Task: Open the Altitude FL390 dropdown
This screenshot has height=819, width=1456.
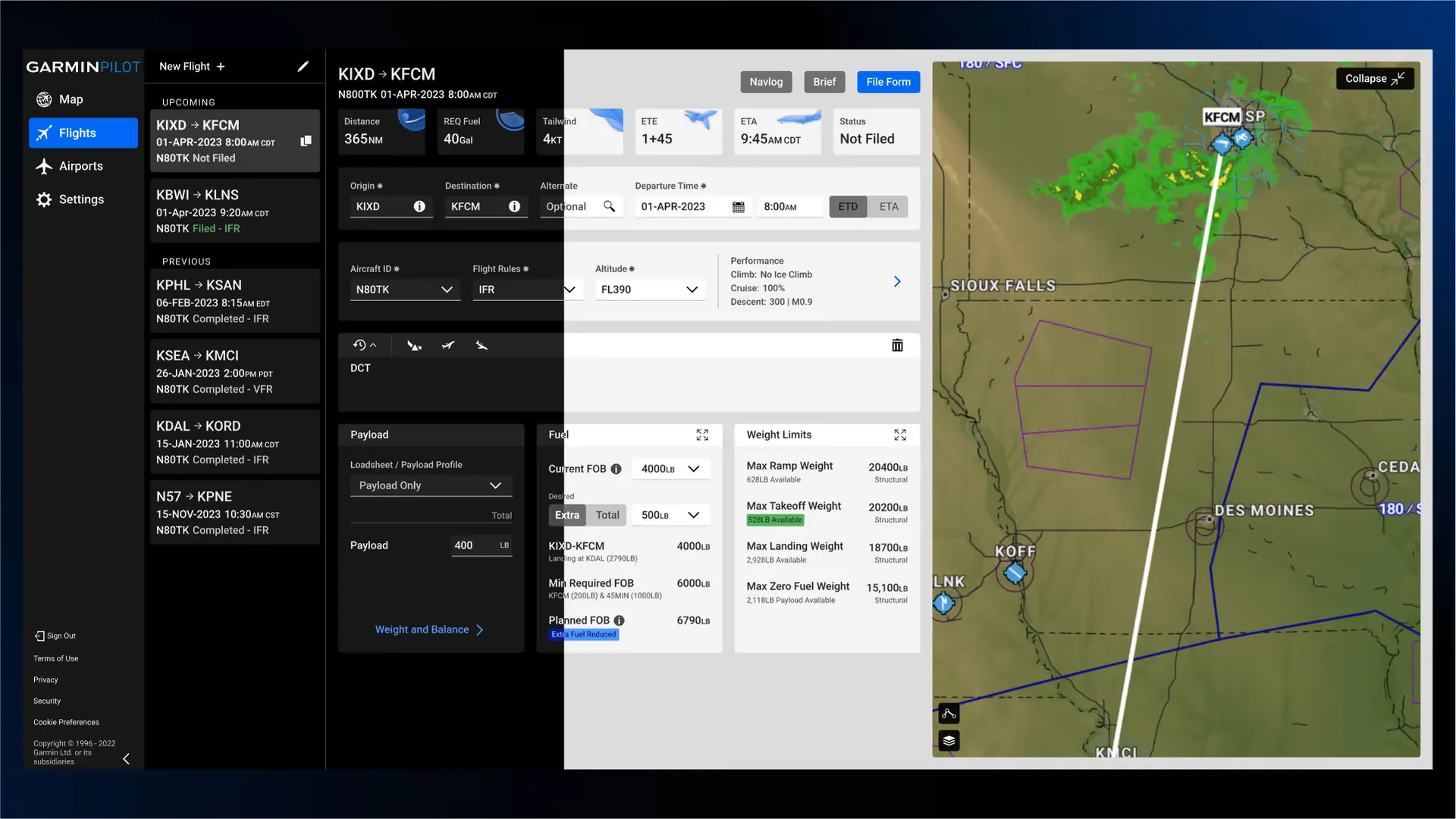Action: pos(650,290)
